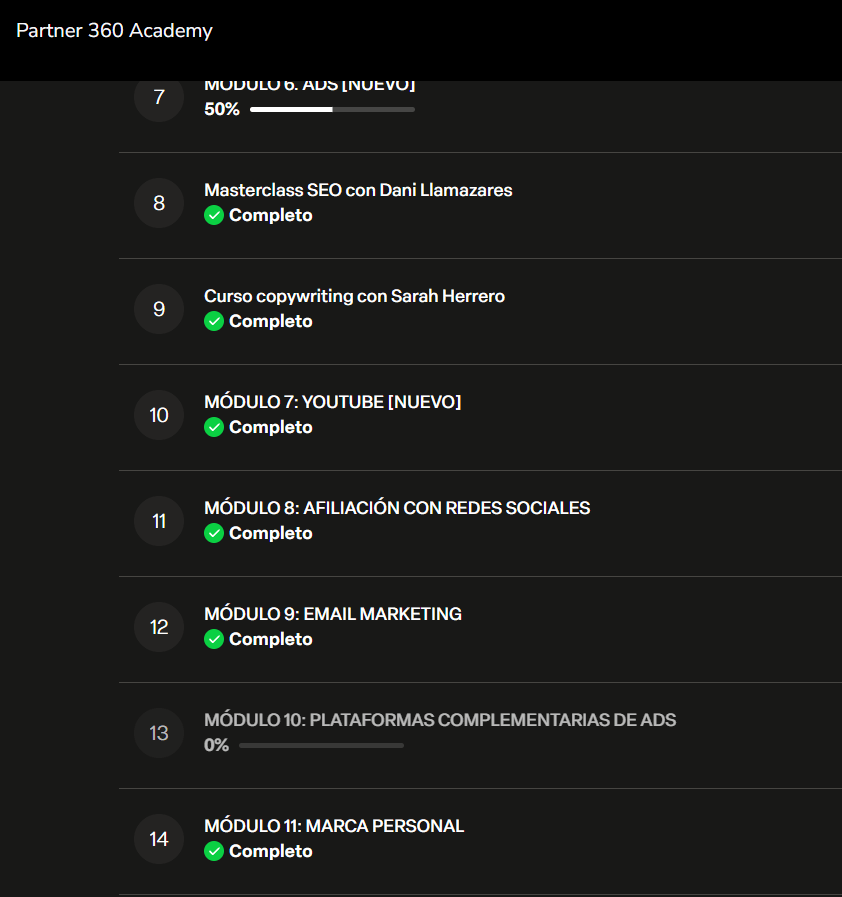Select the number 12 circle badge
842x897 pixels.
(x=159, y=627)
